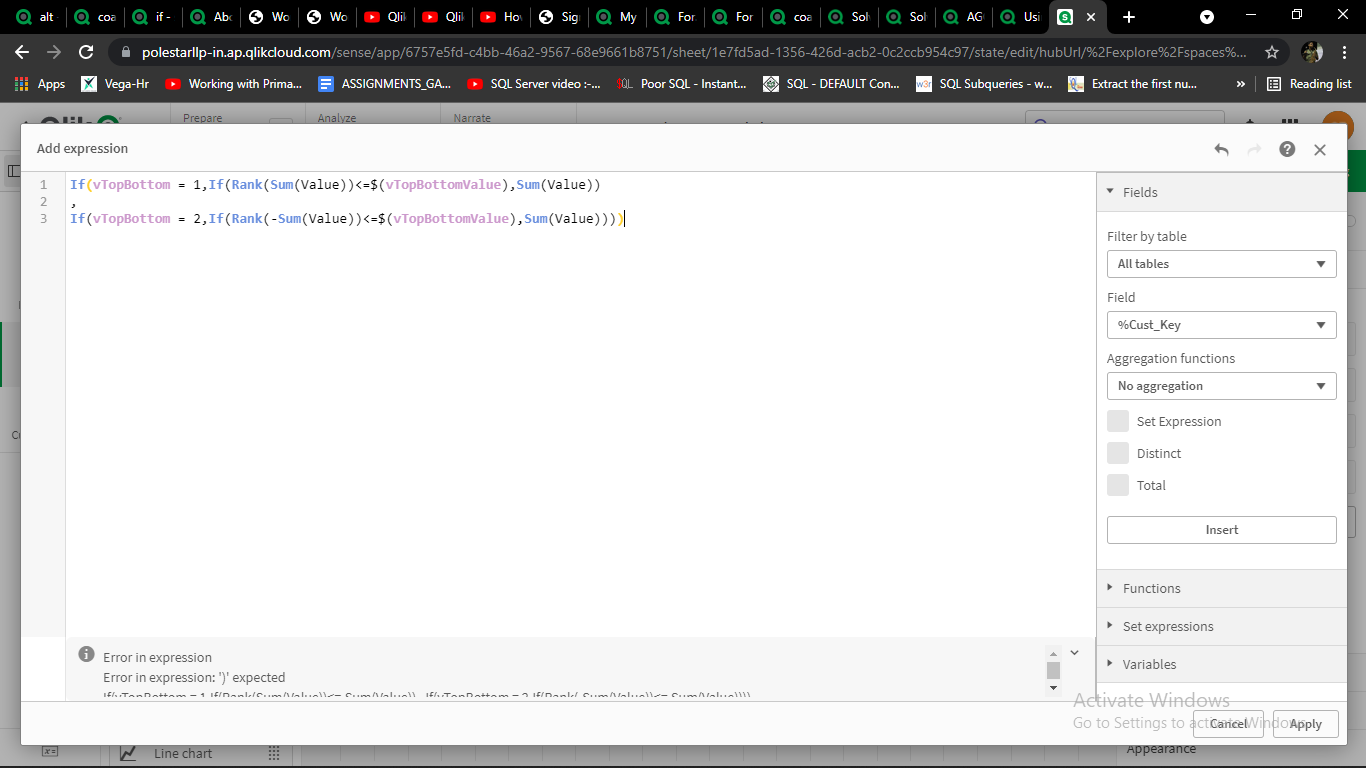
Task: Check the Total checkbox
Action: (1118, 485)
